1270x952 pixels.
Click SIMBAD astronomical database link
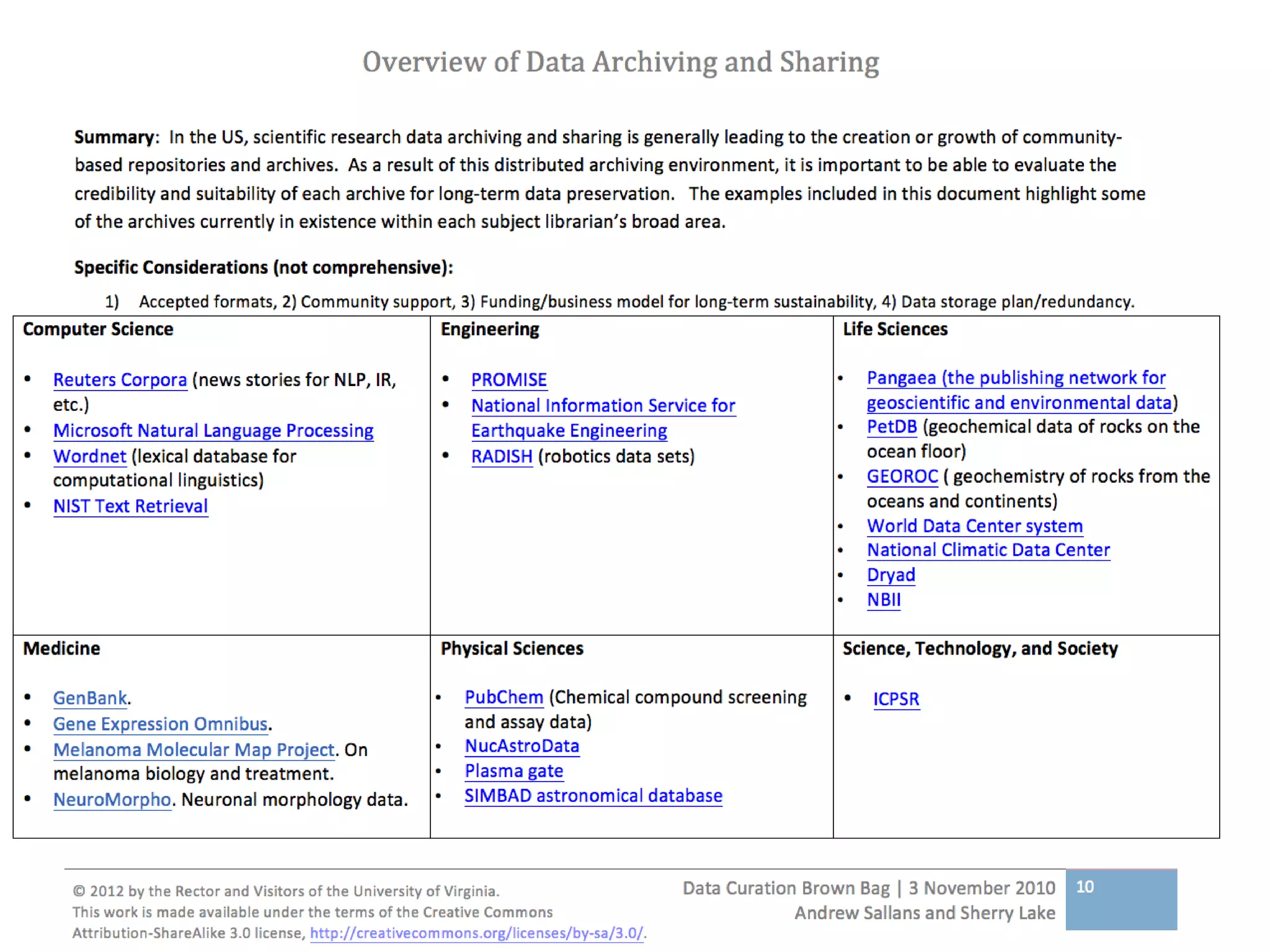pos(593,795)
